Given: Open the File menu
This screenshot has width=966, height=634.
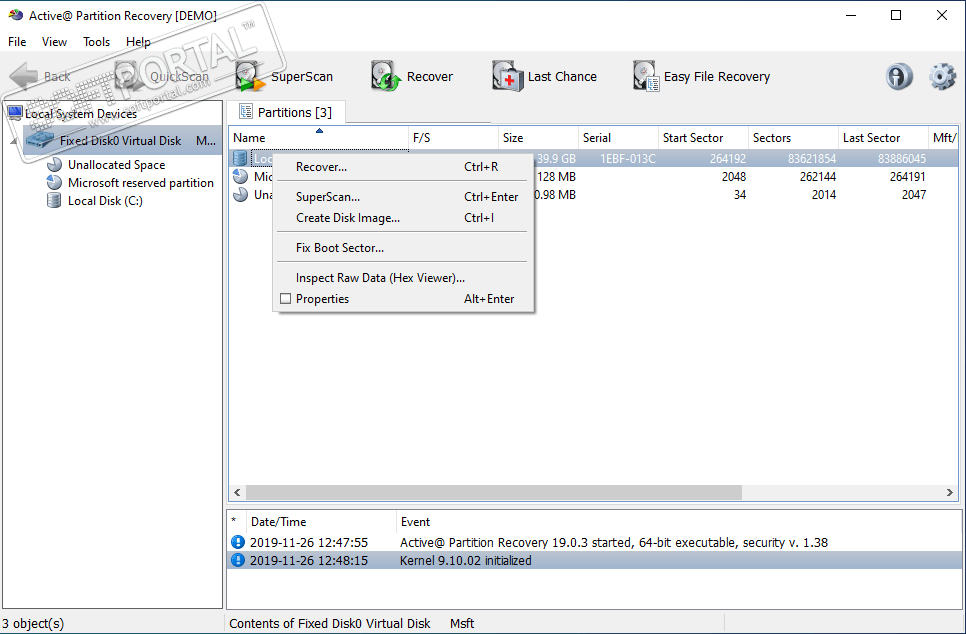Looking at the screenshot, I should [17, 41].
